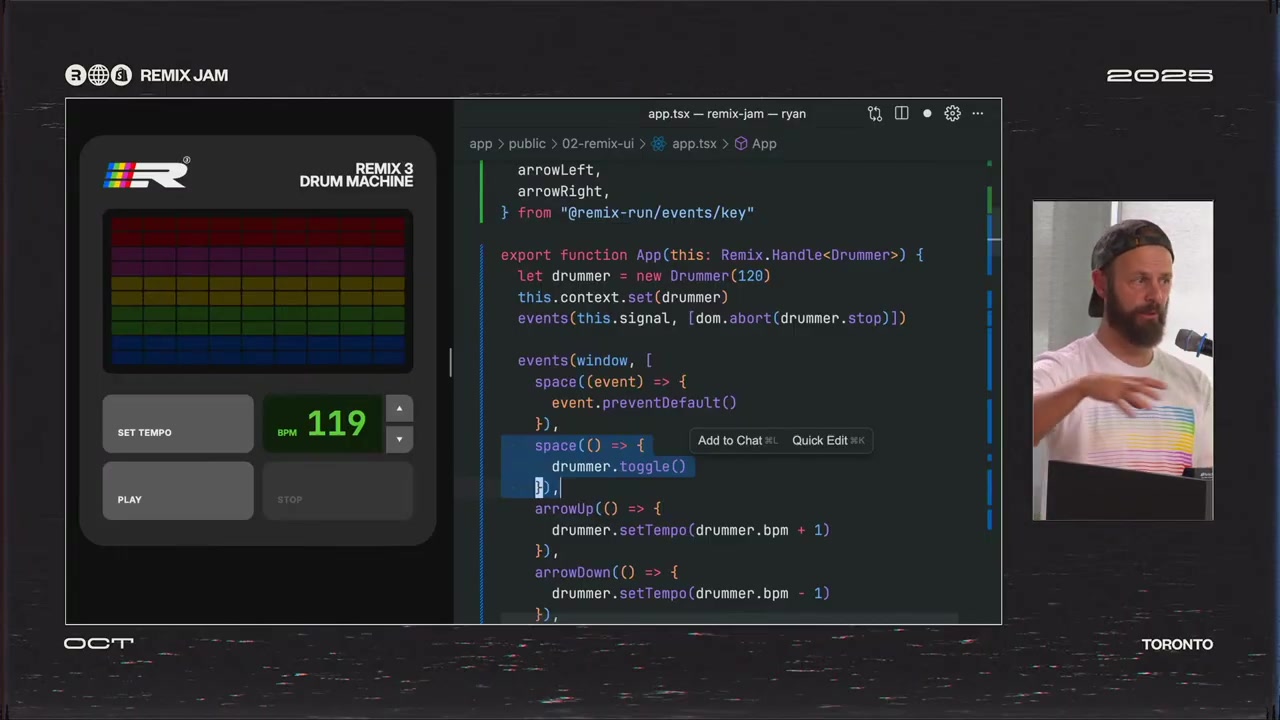Click events(window, [ line

(585, 361)
